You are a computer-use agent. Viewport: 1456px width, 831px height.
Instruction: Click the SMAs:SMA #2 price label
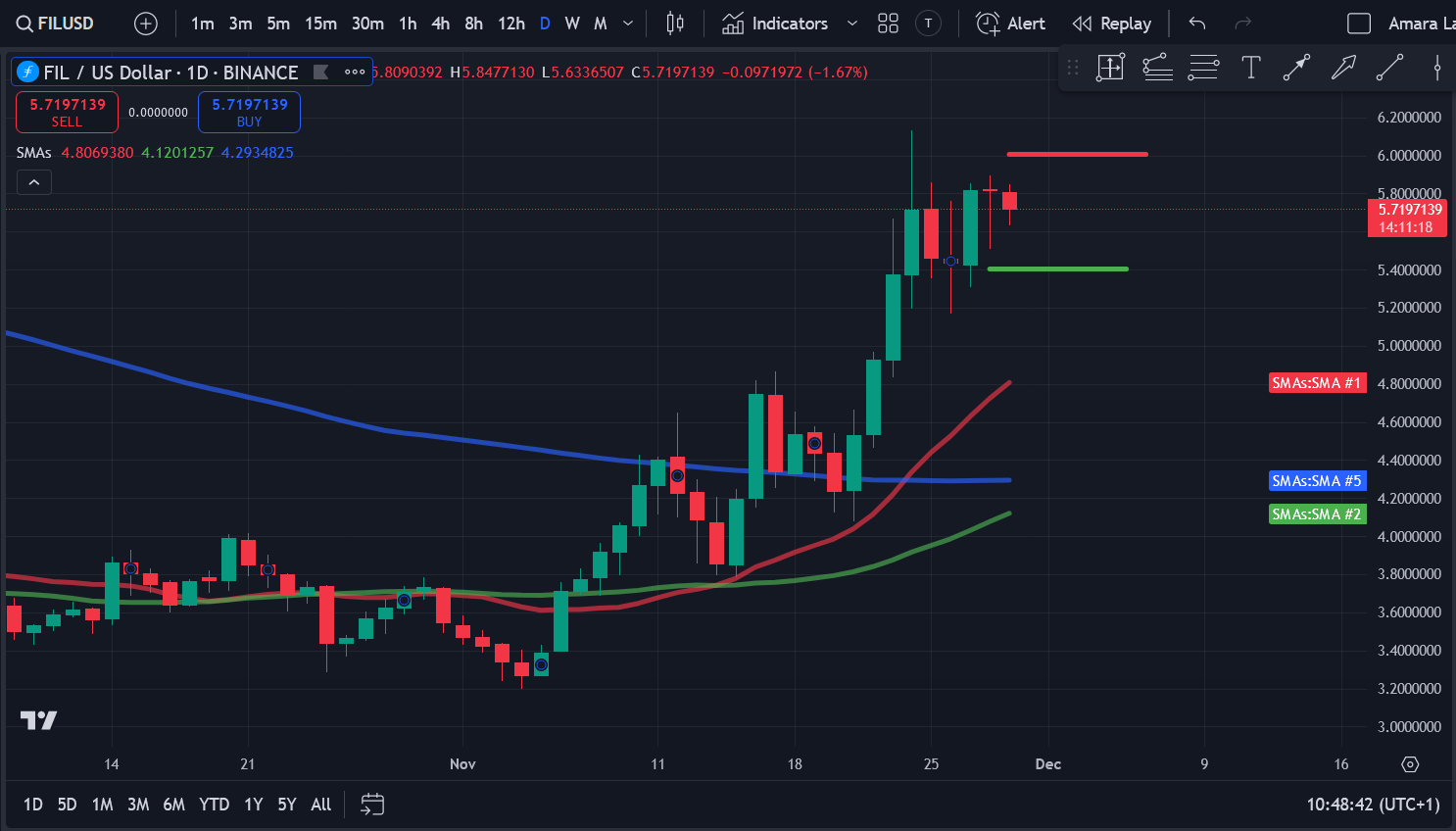tap(1317, 514)
